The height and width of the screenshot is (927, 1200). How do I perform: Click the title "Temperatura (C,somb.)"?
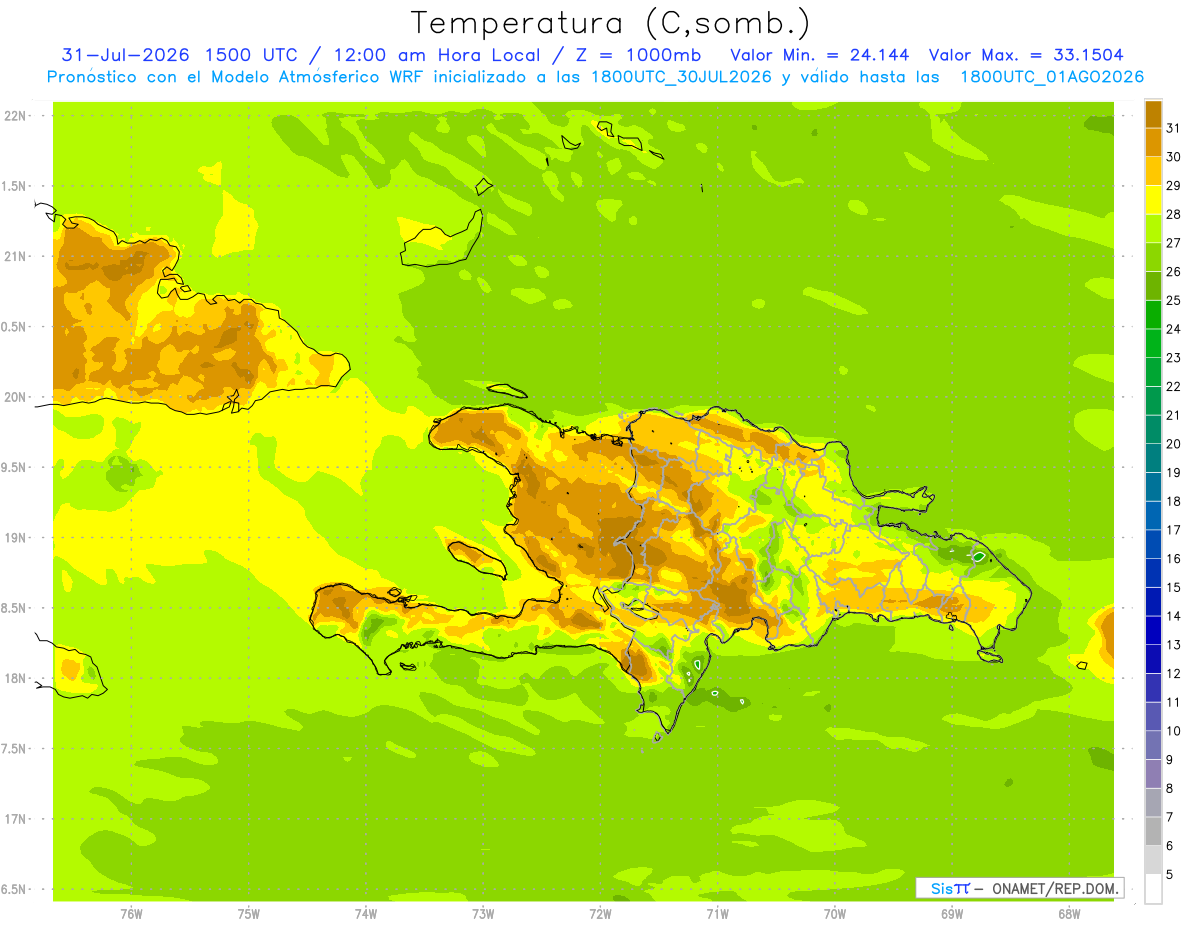click(x=611, y=23)
